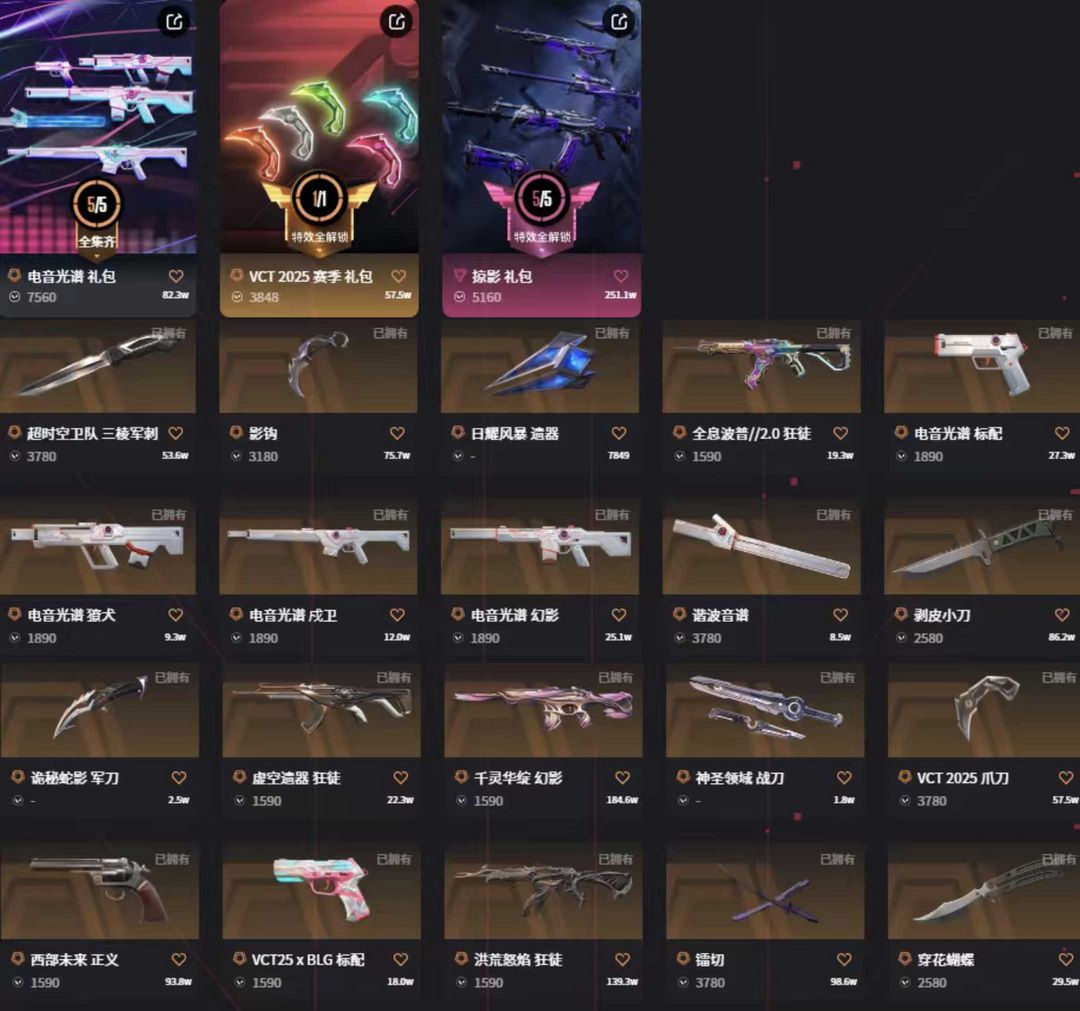Click heart icon beside 剥皮小刀

(x=1062, y=615)
